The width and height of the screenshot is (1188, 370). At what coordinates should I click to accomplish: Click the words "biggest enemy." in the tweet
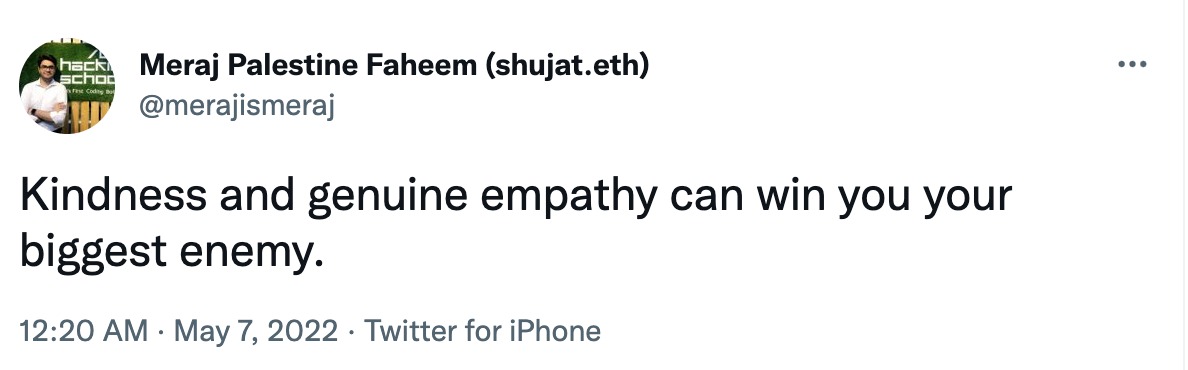(x=172, y=252)
